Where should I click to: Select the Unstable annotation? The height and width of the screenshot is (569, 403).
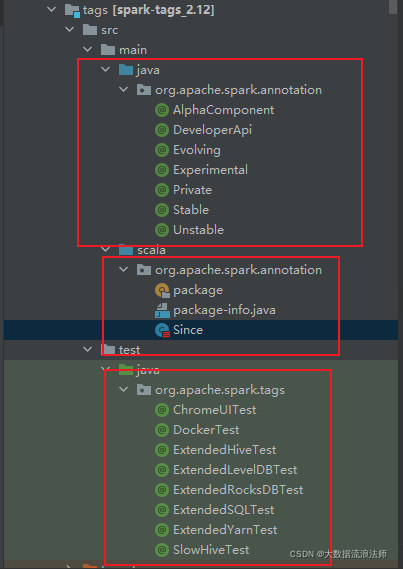click(198, 230)
